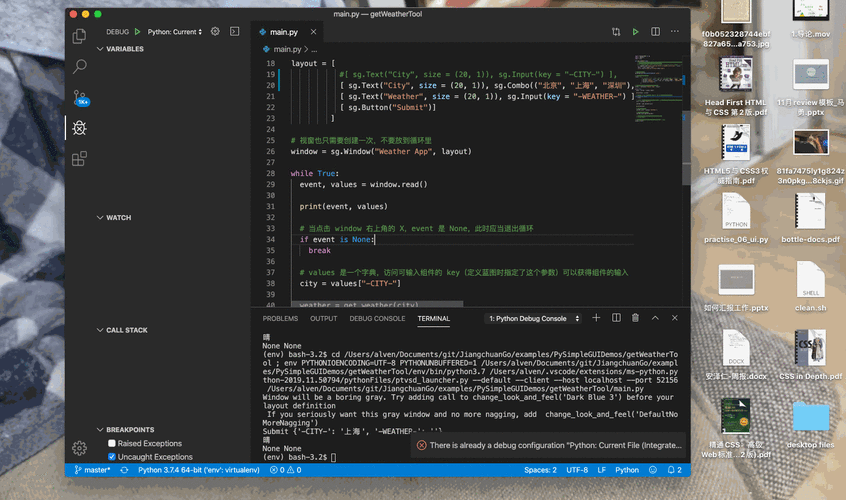Image resolution: width=846 pixels, height=500 pixels.
Task: Click the code minimap overview
Action: point(658,89)
